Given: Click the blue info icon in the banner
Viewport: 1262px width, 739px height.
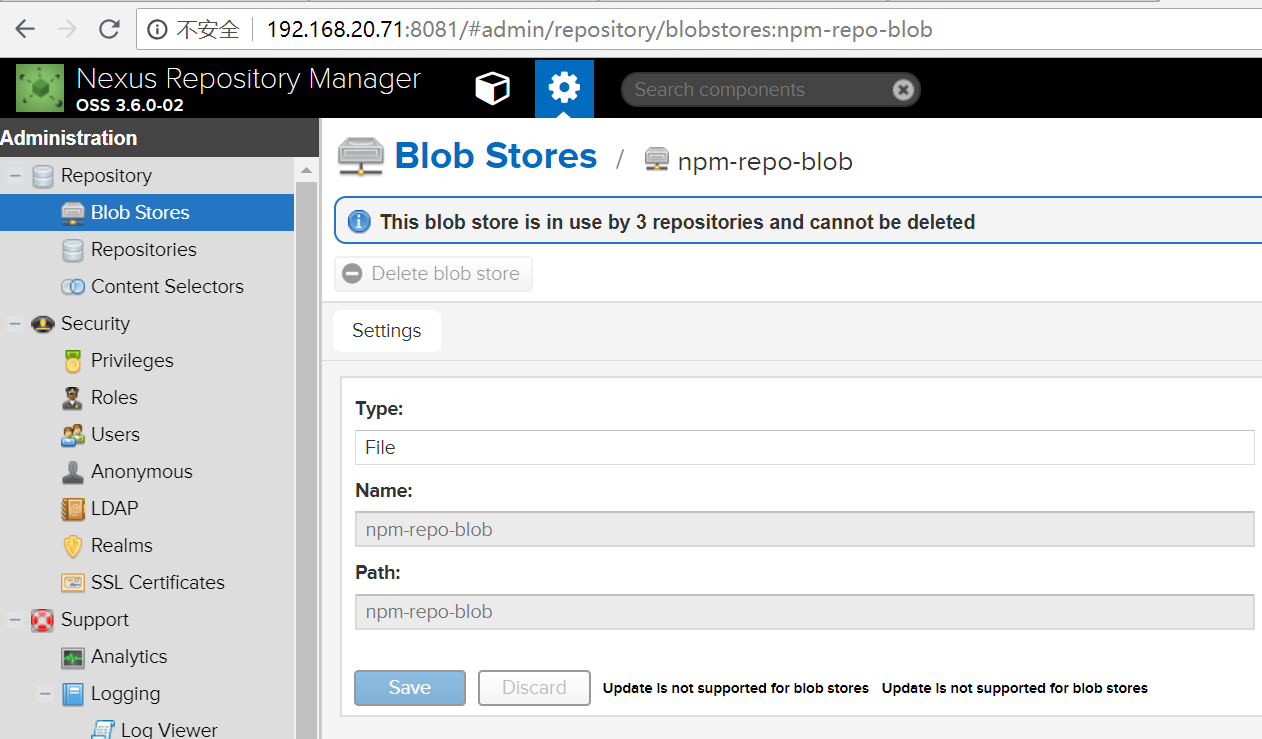Looking at the screenshot, I should [359, 222].
